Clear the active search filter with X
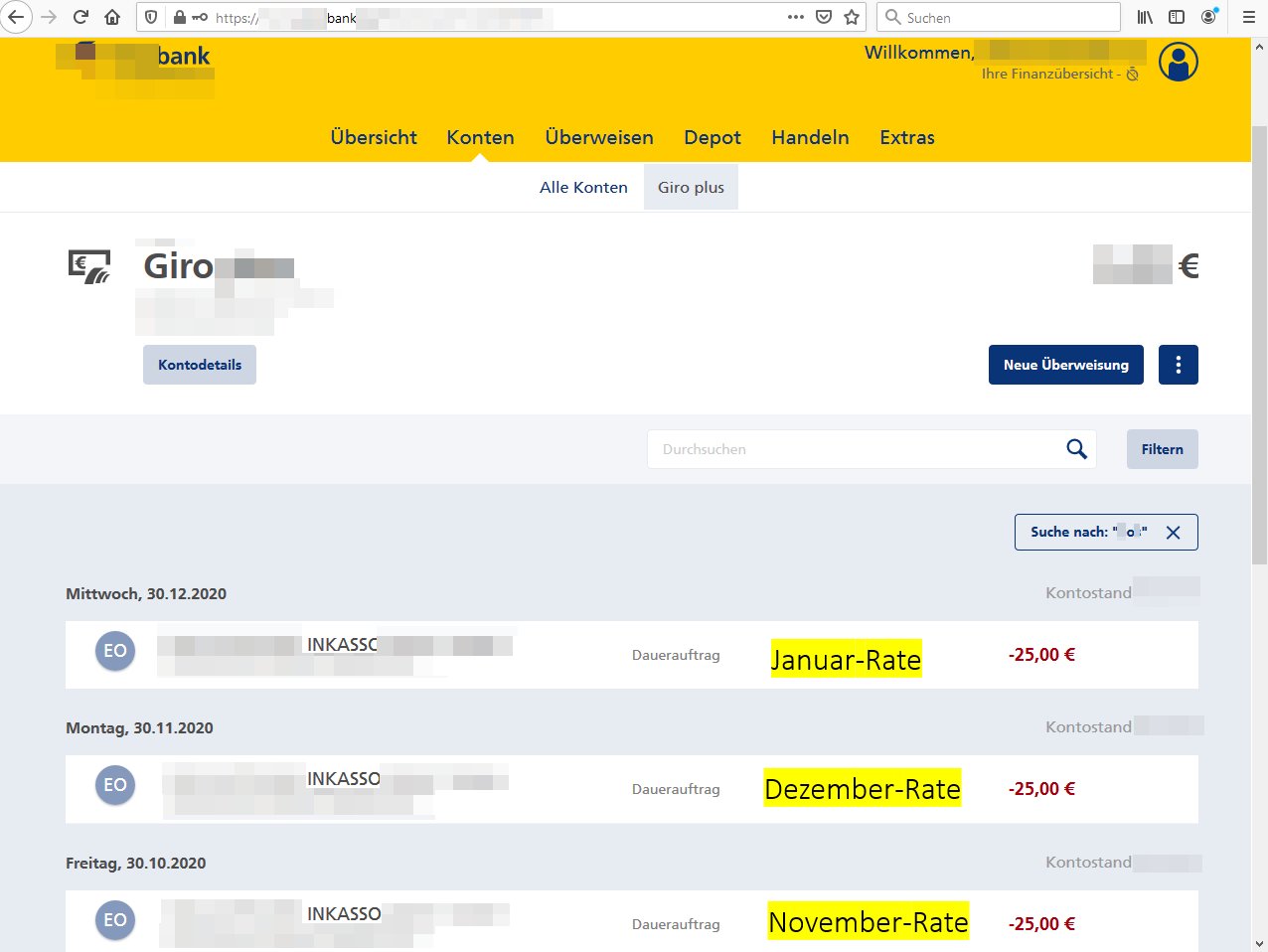Image resolution: width=1268 pixels, height=952 pixels. click(1173, 533)
